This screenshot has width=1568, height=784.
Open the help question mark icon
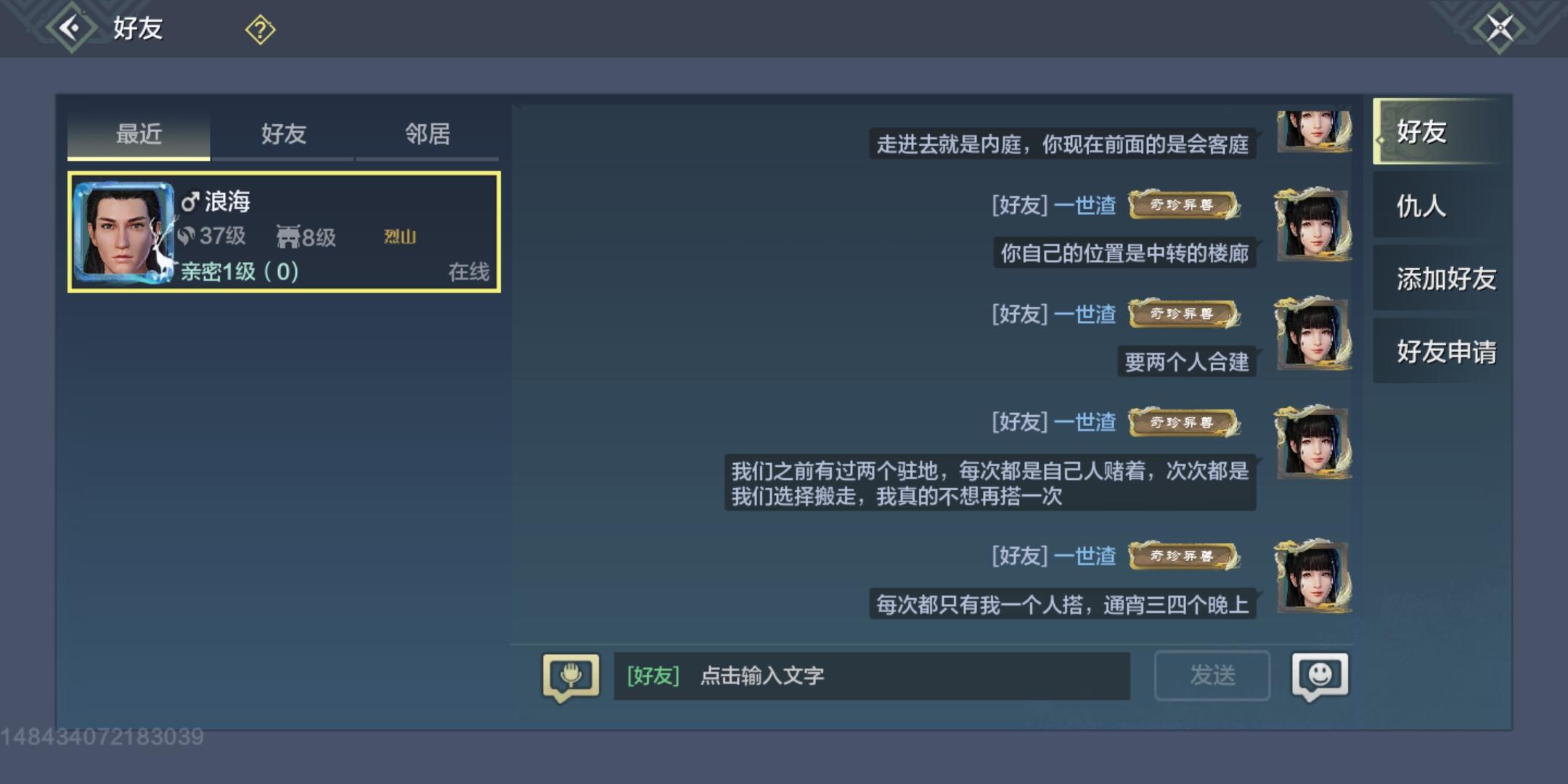click(x=260, y=30)
